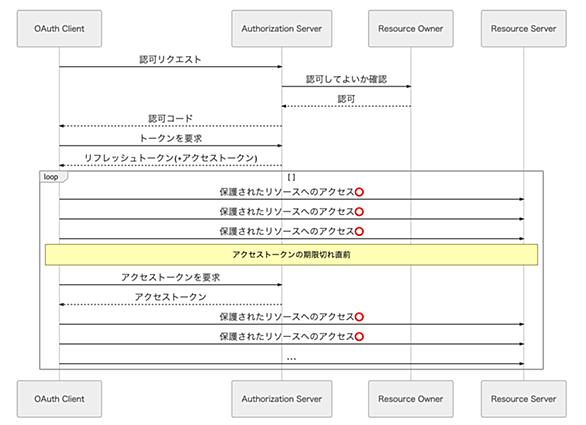Image resolution: width=586 pixels, height=425 pixels.
Task: Click the last red circle in loop
Action: click(359, 337)
